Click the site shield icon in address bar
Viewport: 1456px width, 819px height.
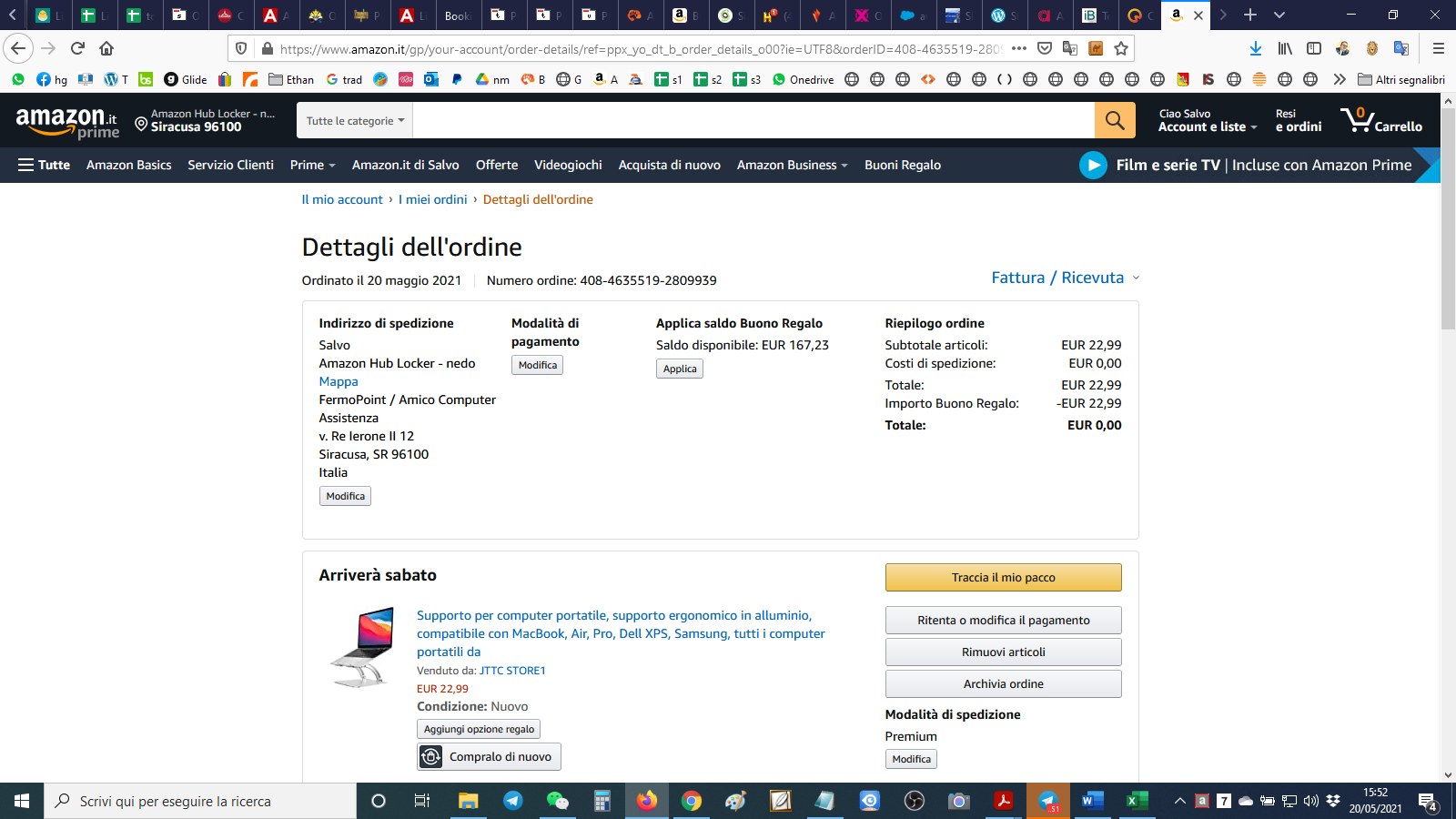(x=241, y=48)
